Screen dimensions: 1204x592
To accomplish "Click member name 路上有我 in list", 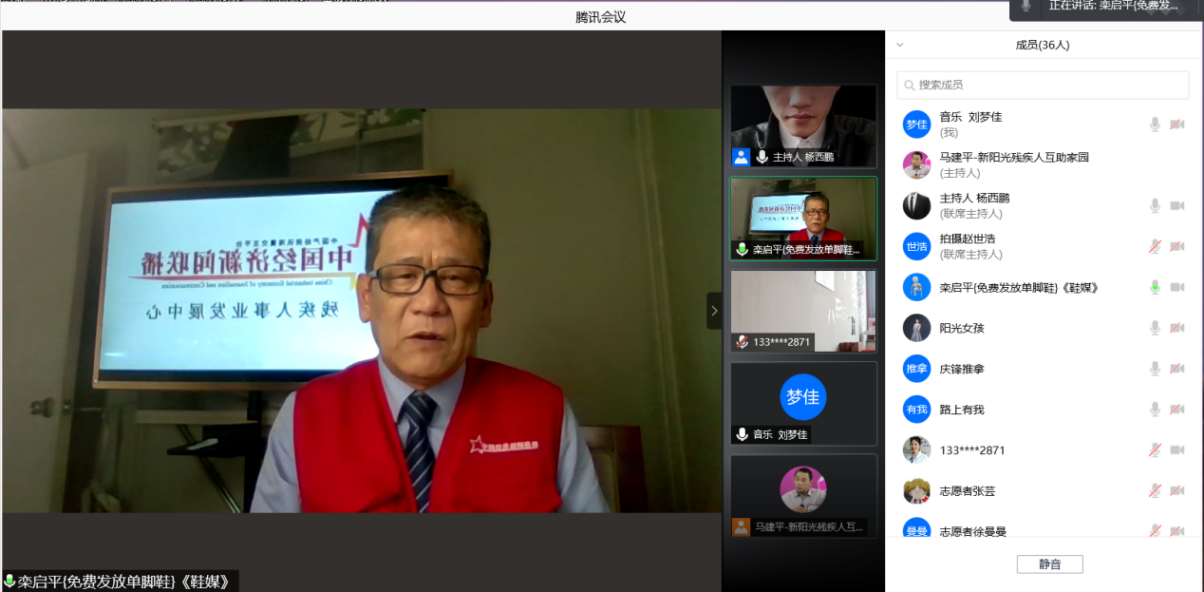I will pyautogui.click(x=962, y=409).
